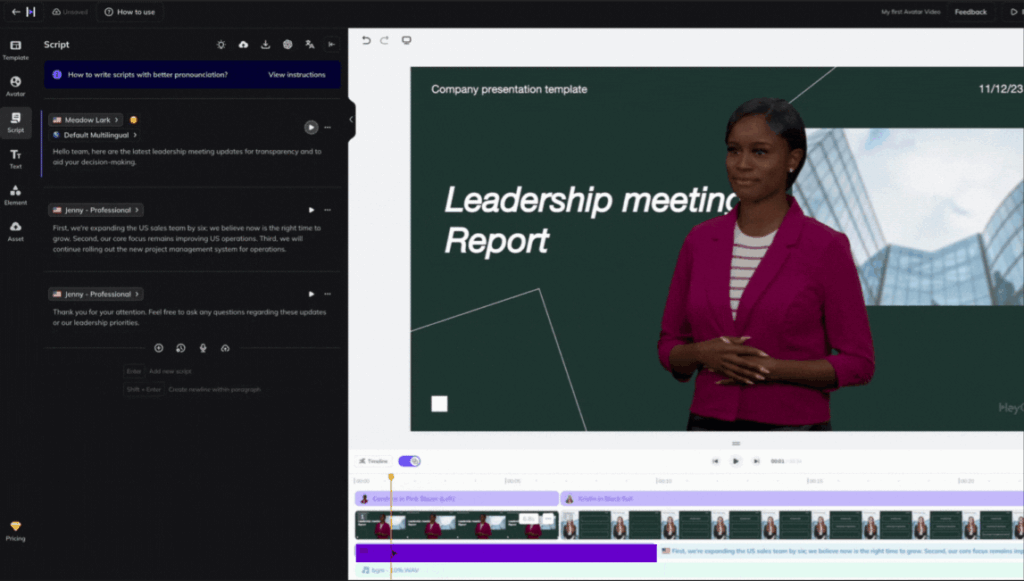
Task: Click the Feedback button
Action: point(970,12)
